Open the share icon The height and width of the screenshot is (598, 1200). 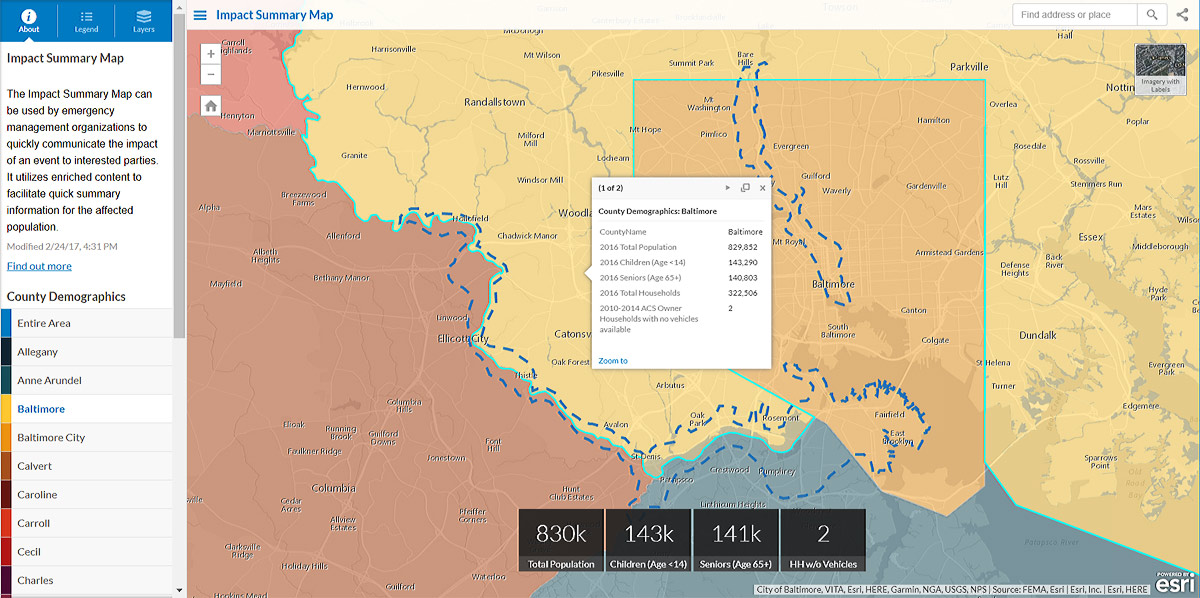tap(1183, 15)
